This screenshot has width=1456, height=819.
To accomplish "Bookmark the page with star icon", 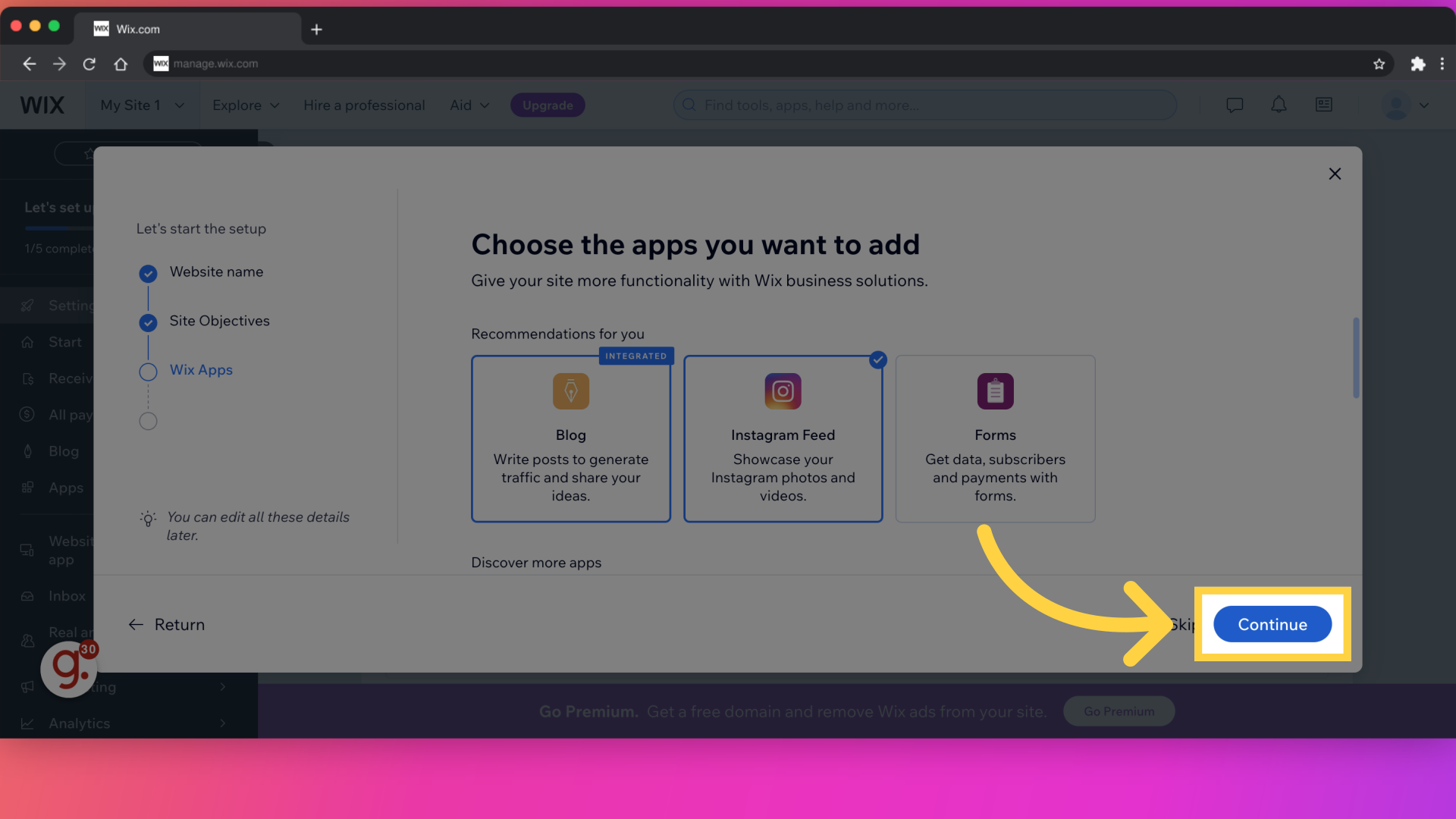I will pos(1379,64).
